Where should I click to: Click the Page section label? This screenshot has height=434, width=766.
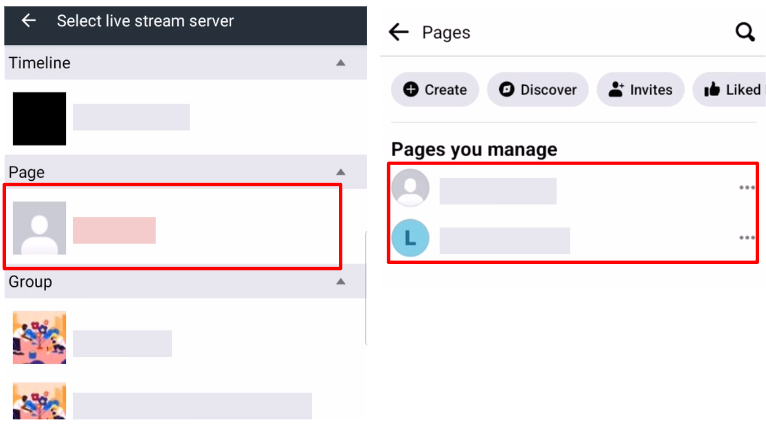pos(26,173)
